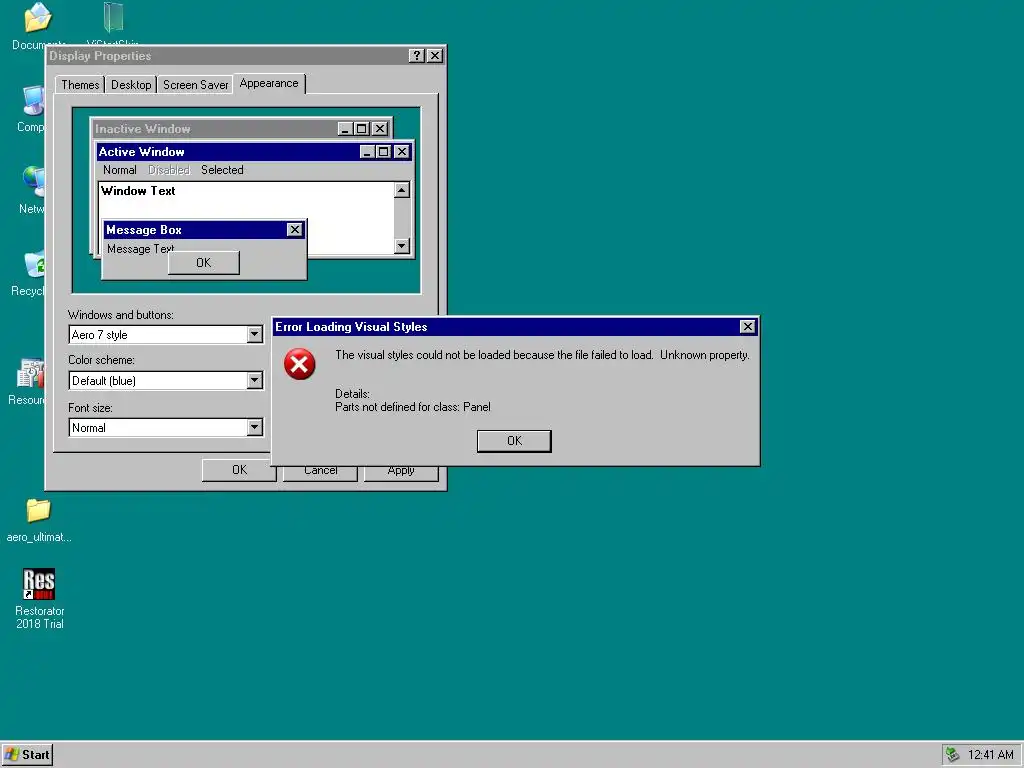Click OK button in preview Message Box
Image resolution: width=1024 pixels, height=768 pixels.
coord(204,263)
